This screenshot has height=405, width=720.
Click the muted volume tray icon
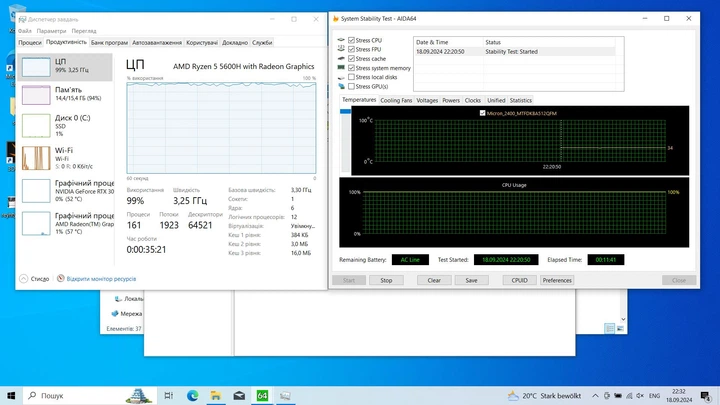click(640, 396)
